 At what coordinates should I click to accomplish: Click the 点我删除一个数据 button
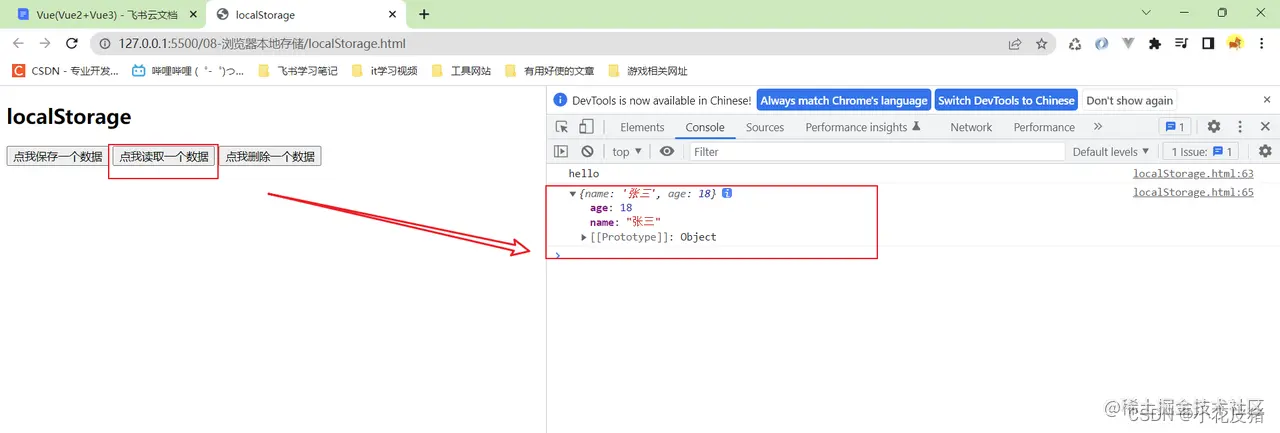tap(270, 157)
